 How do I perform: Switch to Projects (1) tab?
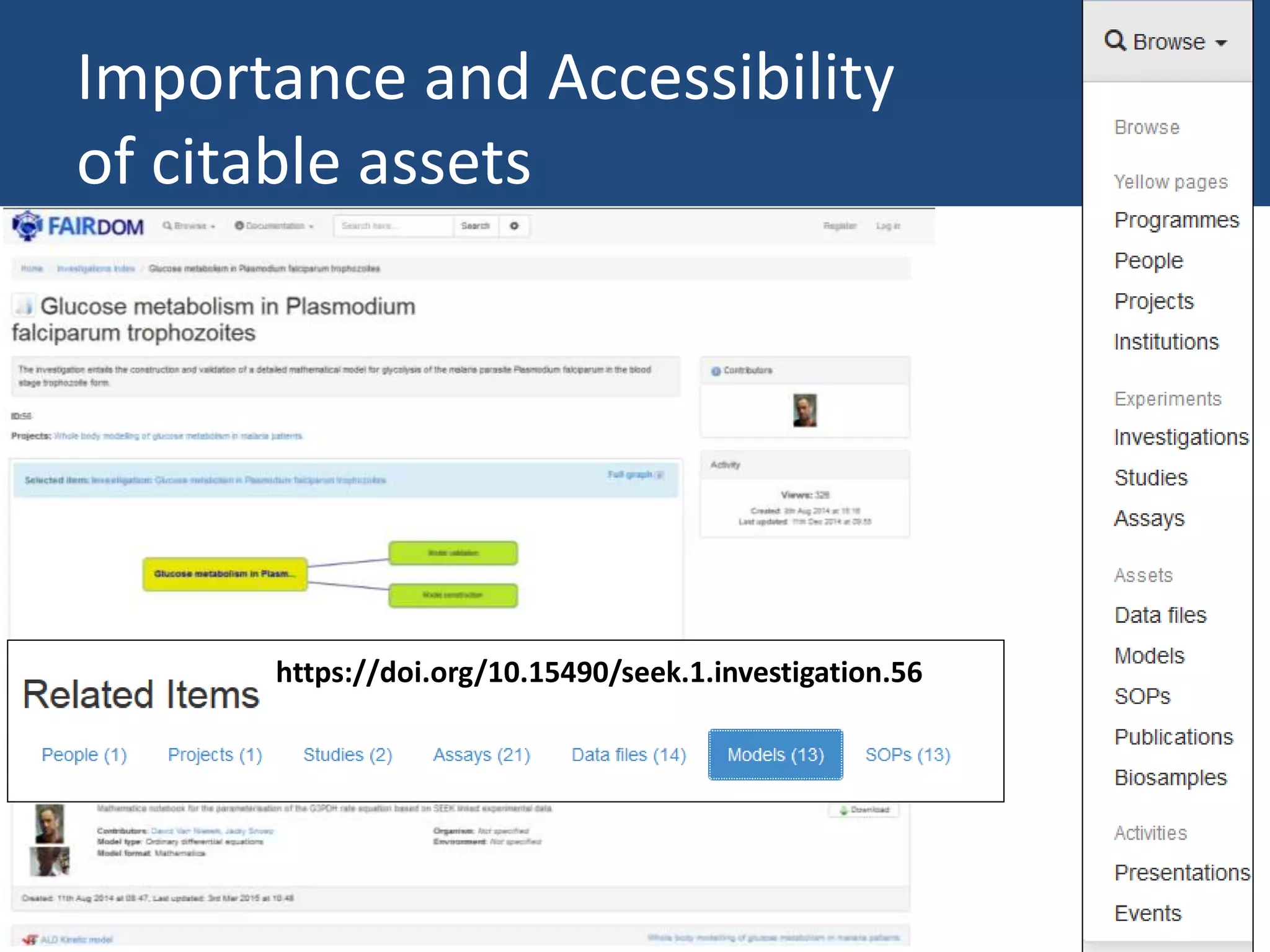pos(215,755)
